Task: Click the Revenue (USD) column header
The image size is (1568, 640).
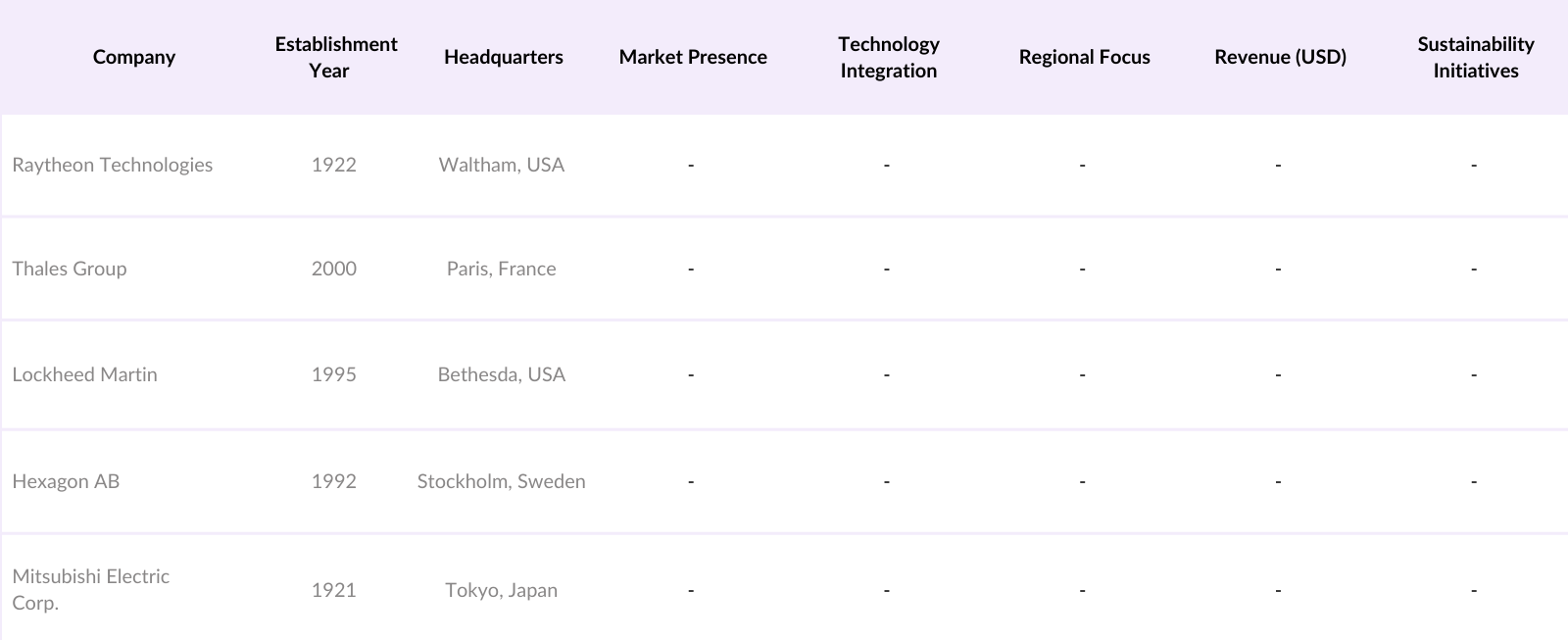Action: pyautogui.click(x=1280, y=57)
